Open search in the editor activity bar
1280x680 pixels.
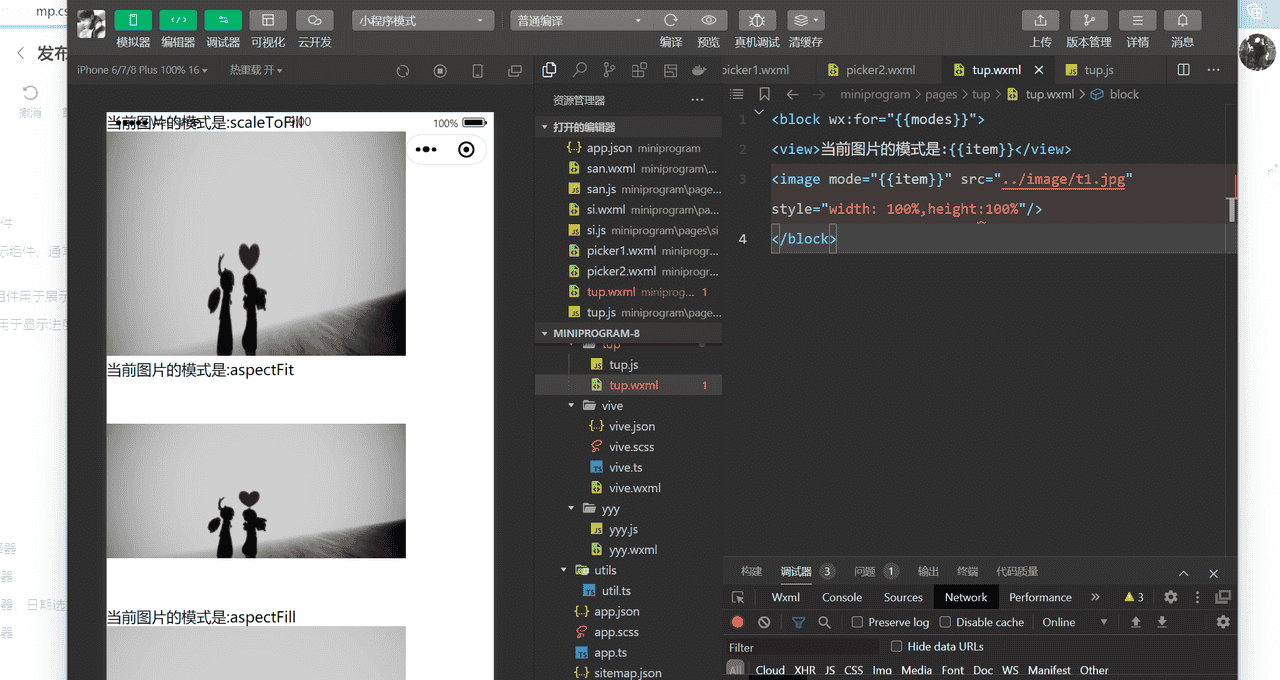(x=579, y=70)
